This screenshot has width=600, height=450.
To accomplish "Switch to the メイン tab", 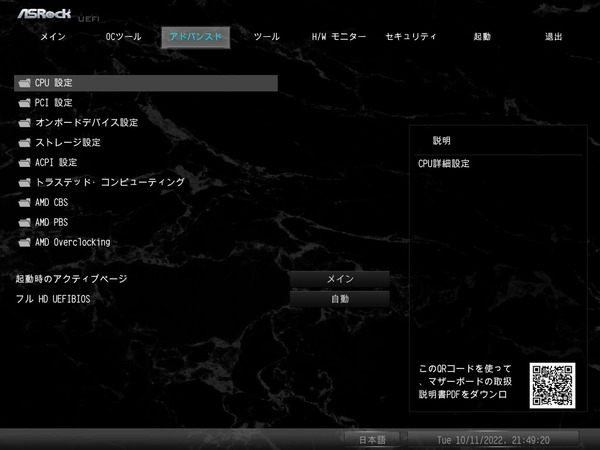I will pos(54,37).
